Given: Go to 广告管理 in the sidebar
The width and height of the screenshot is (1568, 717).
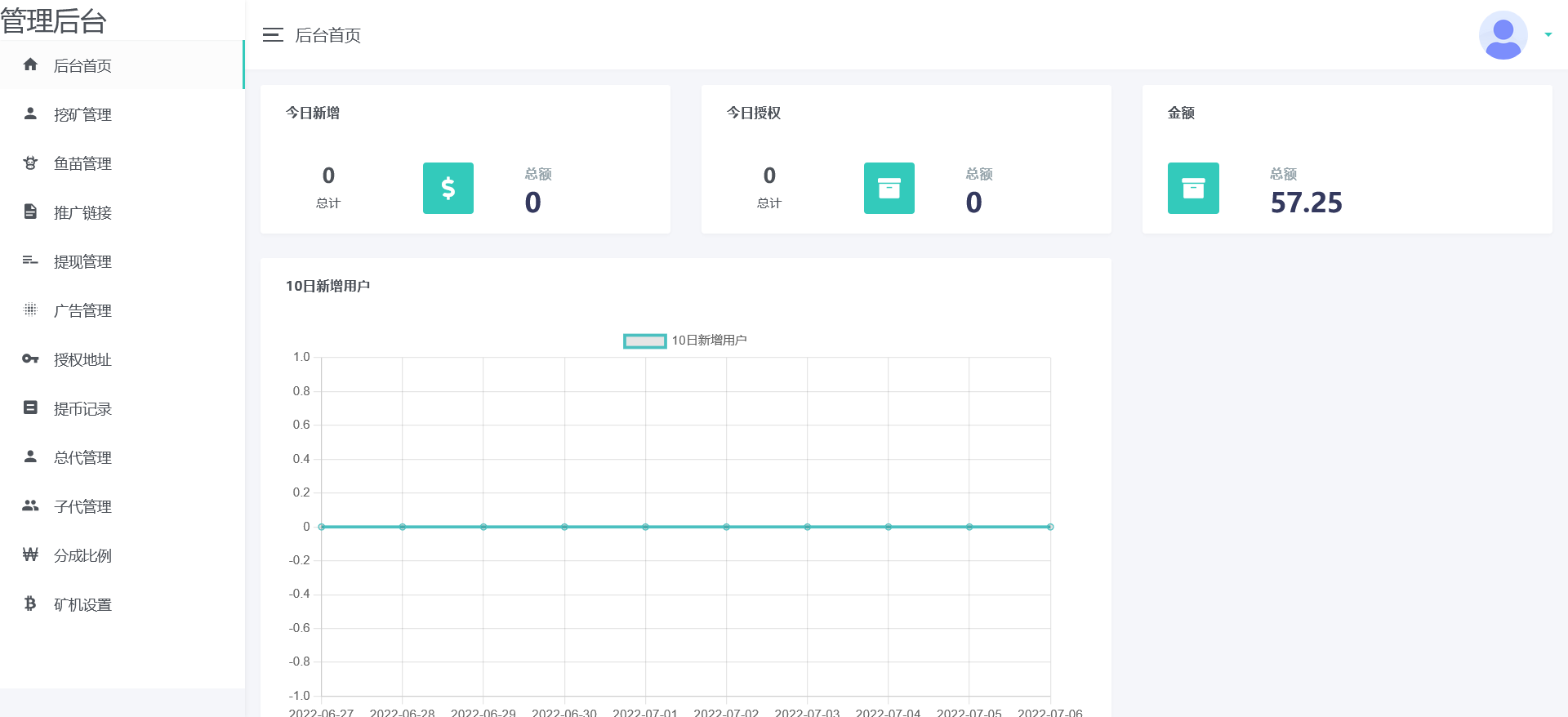Looking at the screenshot, I should [82, 310].
